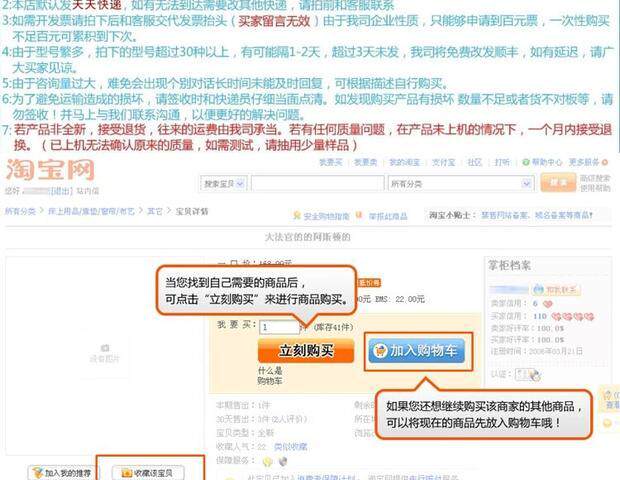Click the 收藏该宝贝 favorite button
Screen dimensions: 620x480
coord(148,473)
